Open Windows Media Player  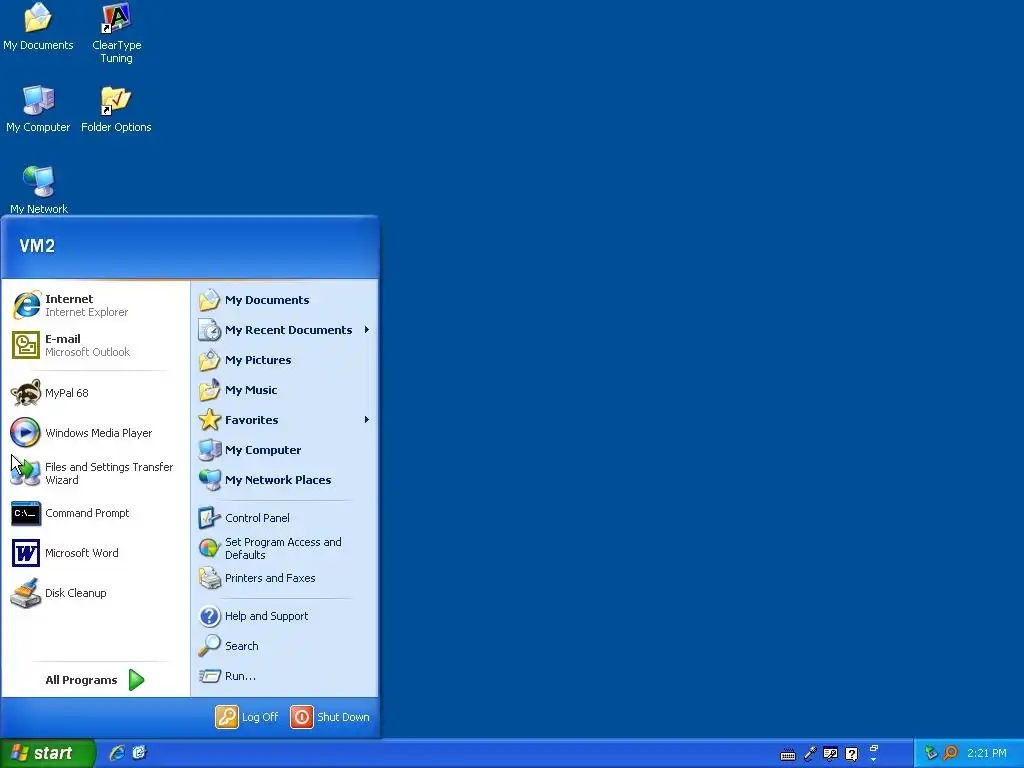[95, 432]
